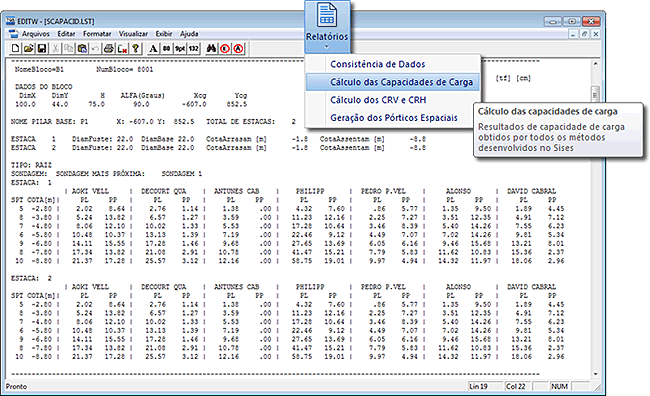The width and height of the screenshot is (650, 396).
Task: Click the 'Lin 19' status bar field
Action: tap(485, 386)
